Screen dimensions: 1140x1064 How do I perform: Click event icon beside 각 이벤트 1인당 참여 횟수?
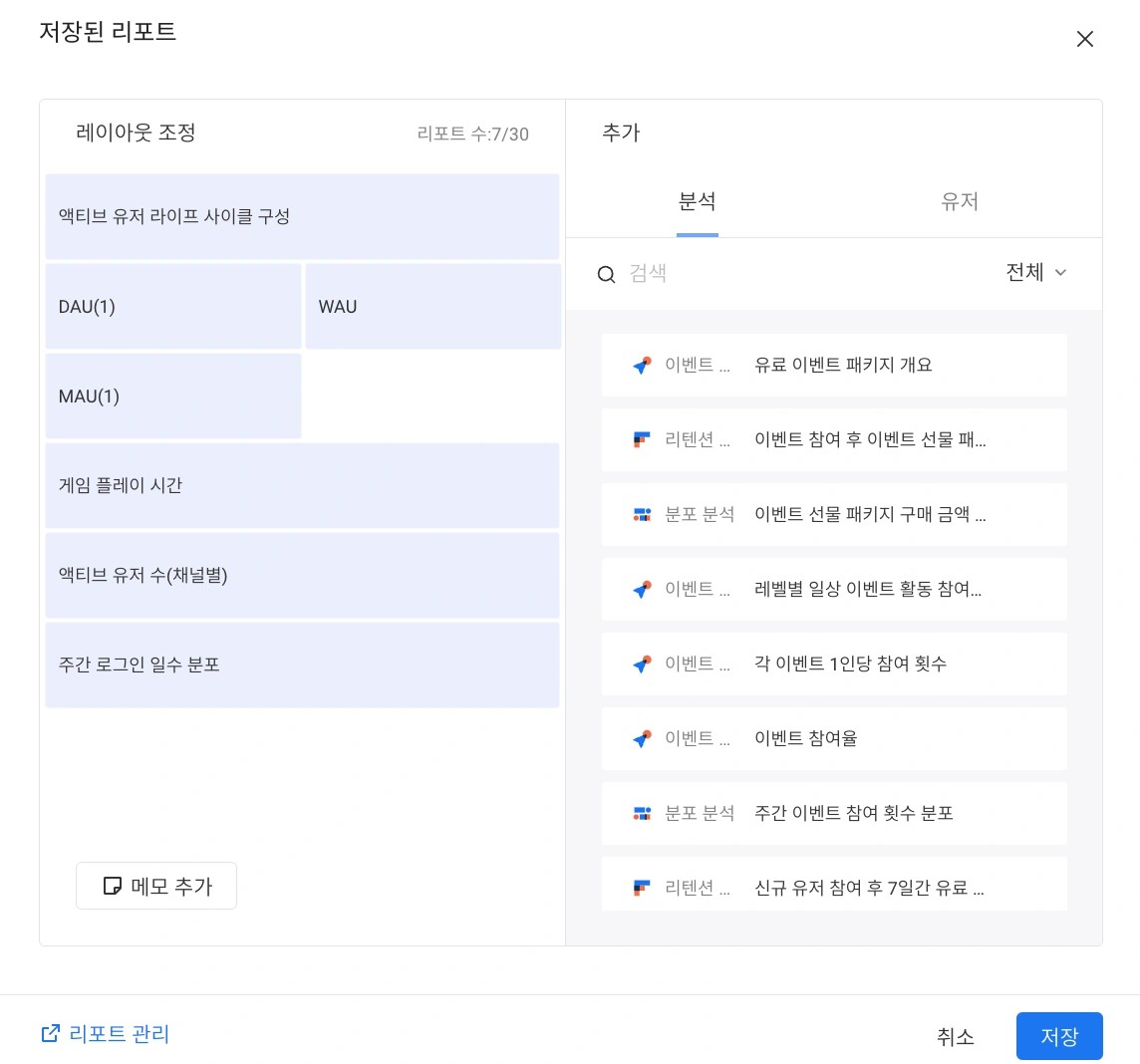[642, 664]
